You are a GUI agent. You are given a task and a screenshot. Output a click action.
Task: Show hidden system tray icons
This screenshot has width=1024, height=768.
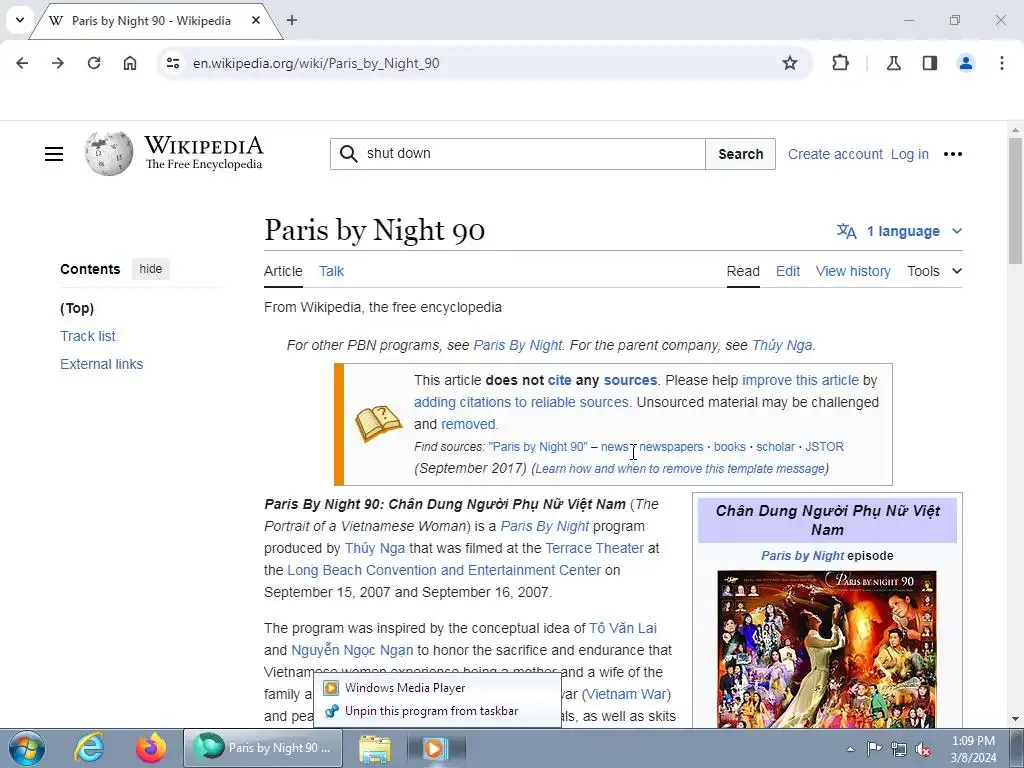click(x=850, y=749)
